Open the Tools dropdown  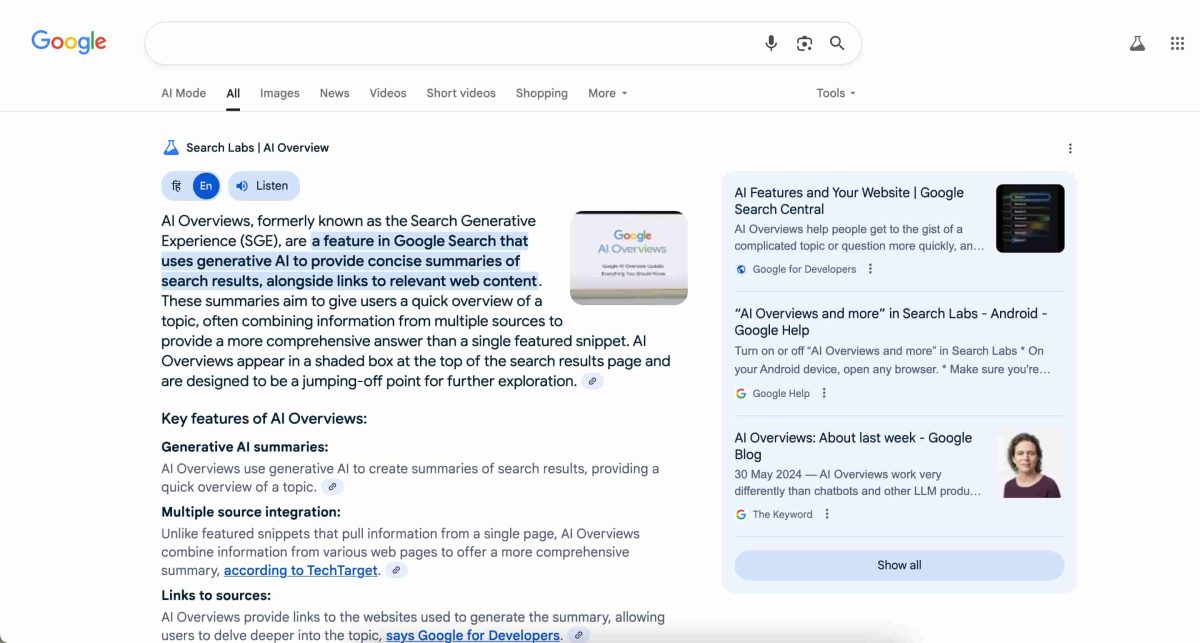836,93
